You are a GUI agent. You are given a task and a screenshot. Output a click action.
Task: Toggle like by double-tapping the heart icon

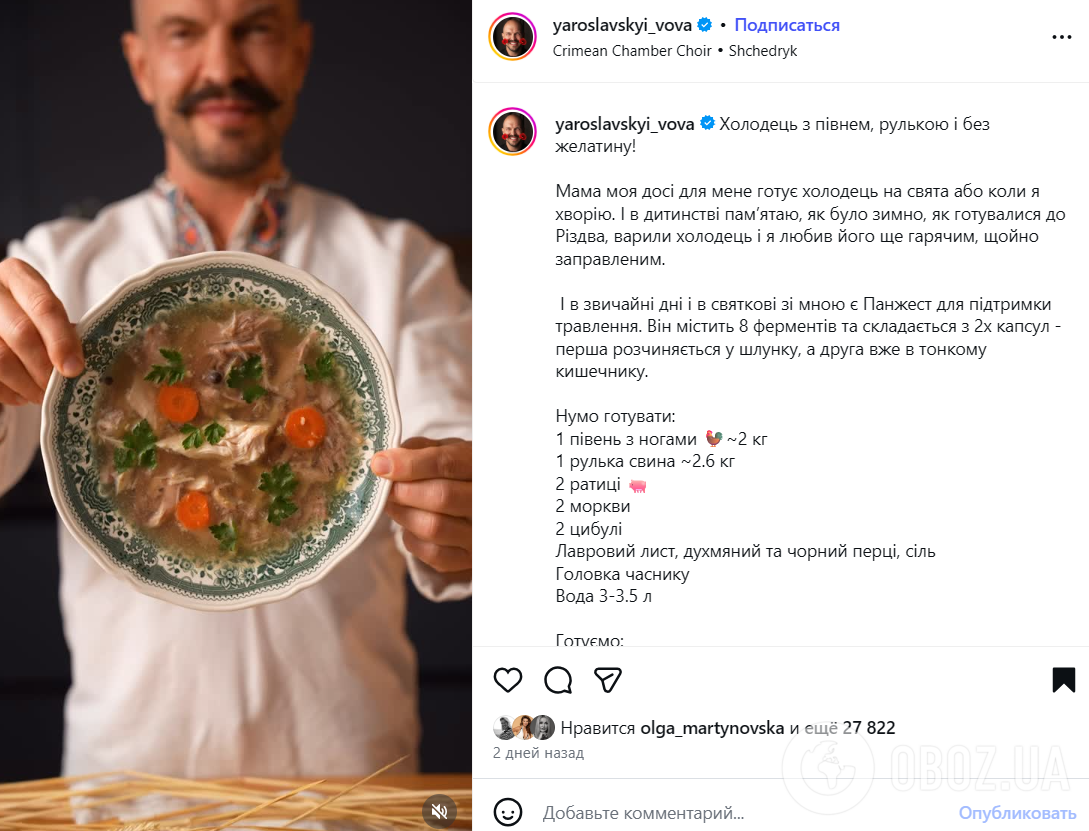click(509, 679)
